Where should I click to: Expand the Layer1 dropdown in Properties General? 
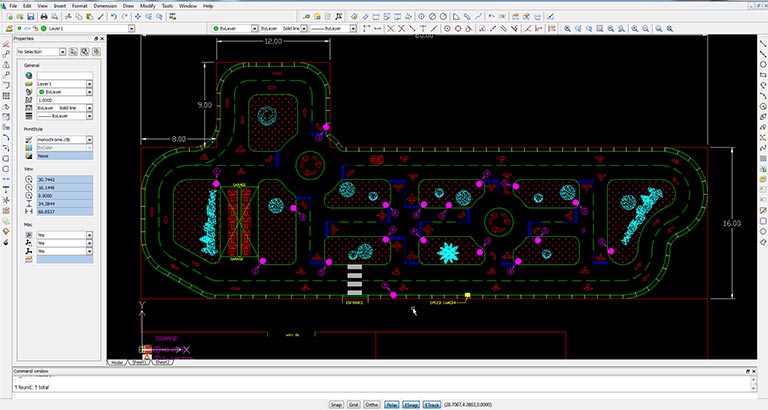89,84
